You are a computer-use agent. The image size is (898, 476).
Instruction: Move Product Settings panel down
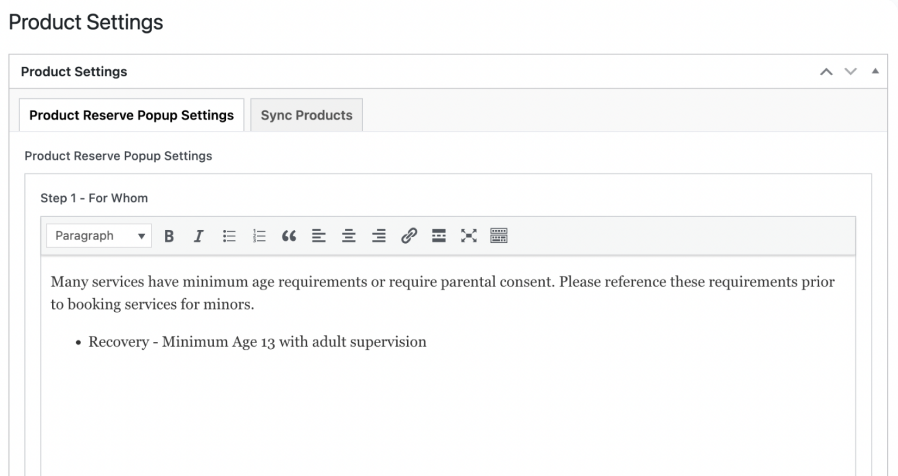pos(850,72)
